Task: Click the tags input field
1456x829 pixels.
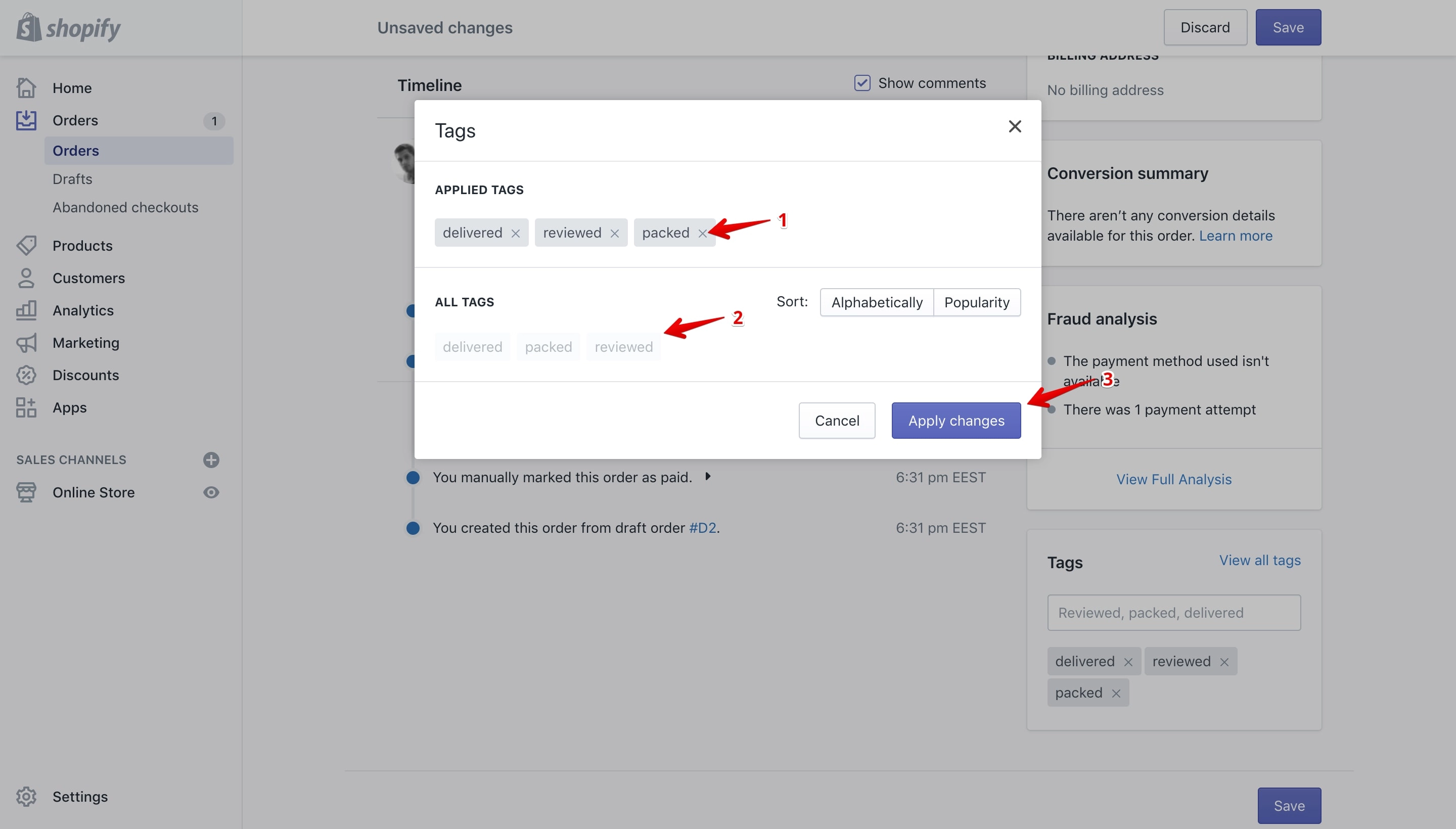Action: point(1174,613)
